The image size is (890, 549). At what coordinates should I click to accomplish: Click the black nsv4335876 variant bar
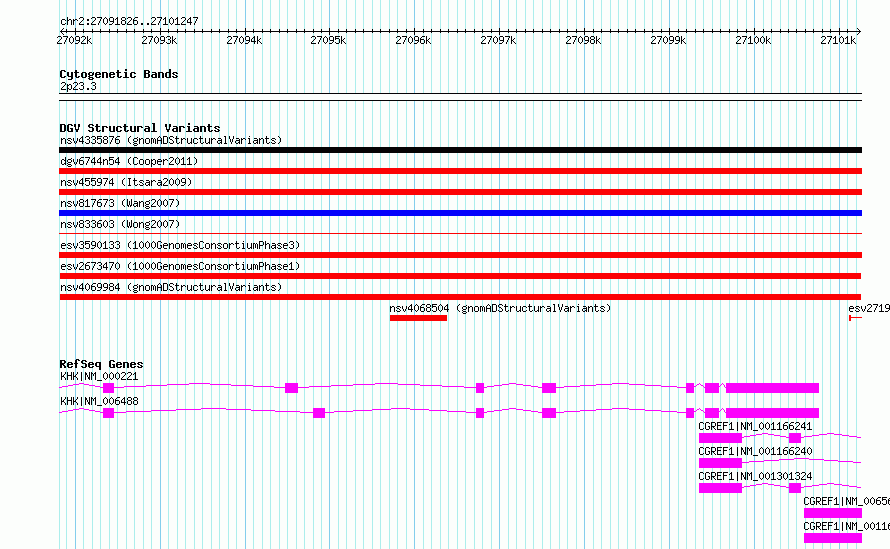point(460,150)
